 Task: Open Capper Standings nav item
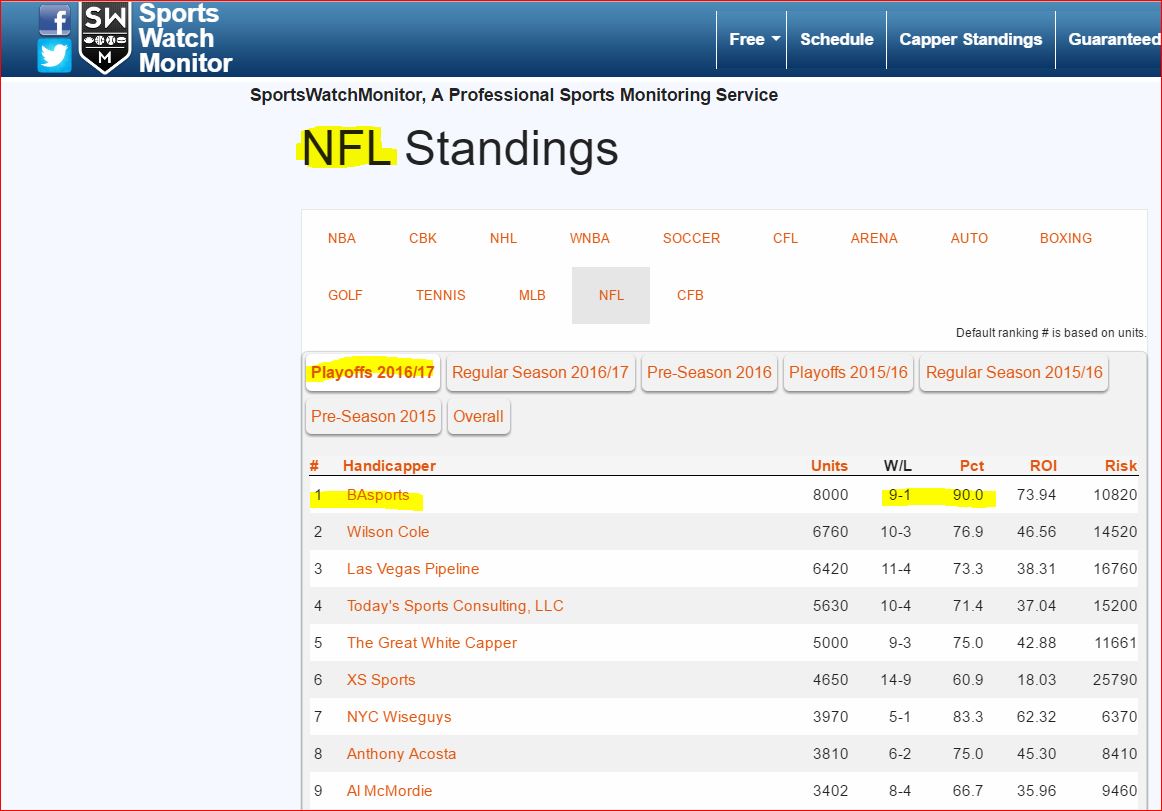[x=971, y=39]
